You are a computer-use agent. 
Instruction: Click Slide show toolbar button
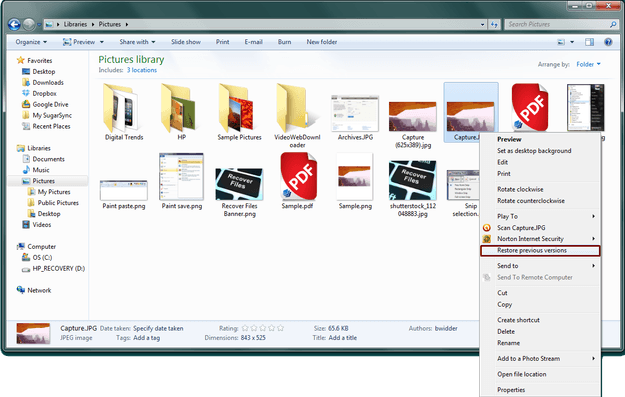point(186,42)
